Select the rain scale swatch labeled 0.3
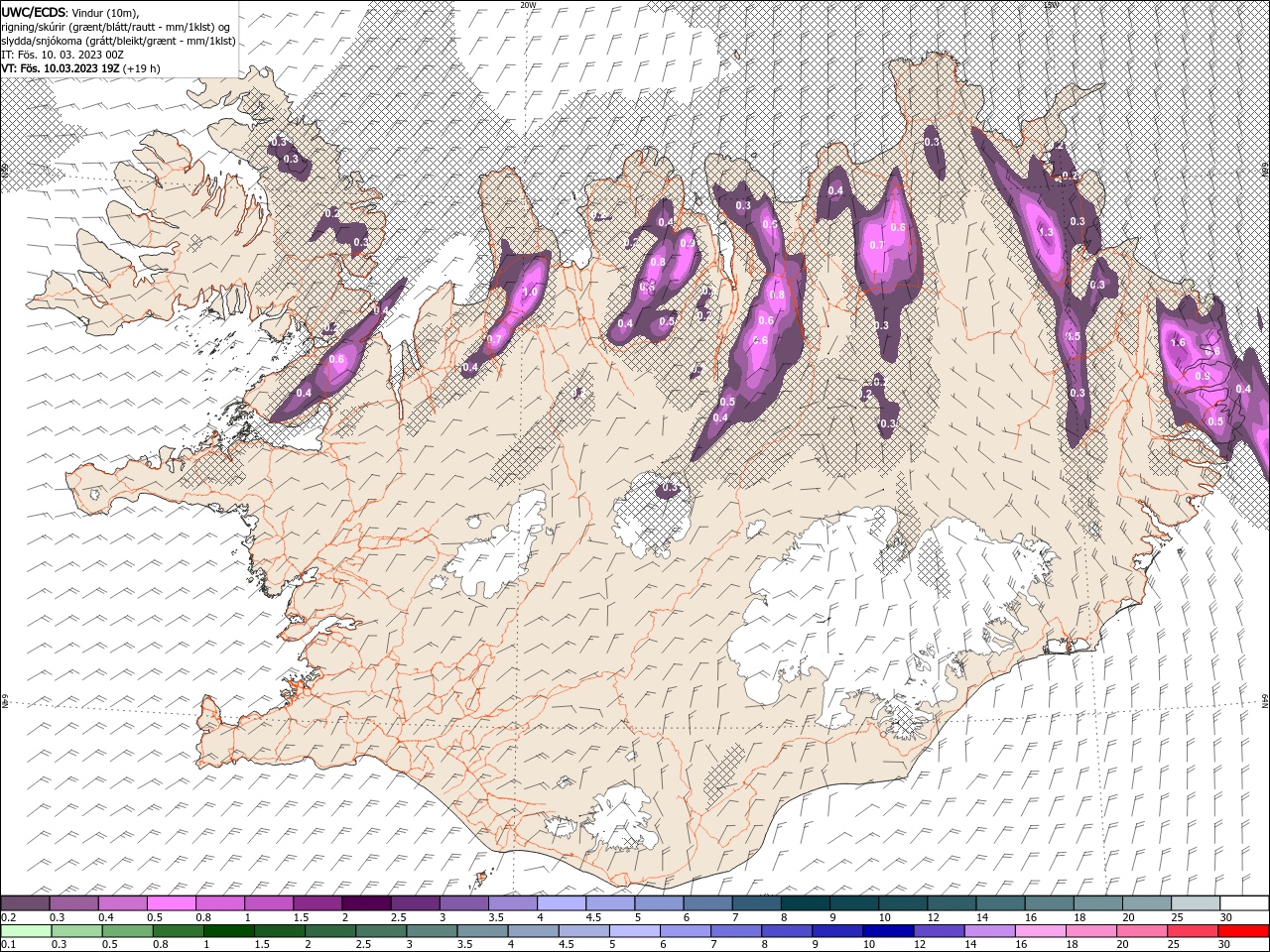Screen dimensions: 1270x952 coord(76,931)
